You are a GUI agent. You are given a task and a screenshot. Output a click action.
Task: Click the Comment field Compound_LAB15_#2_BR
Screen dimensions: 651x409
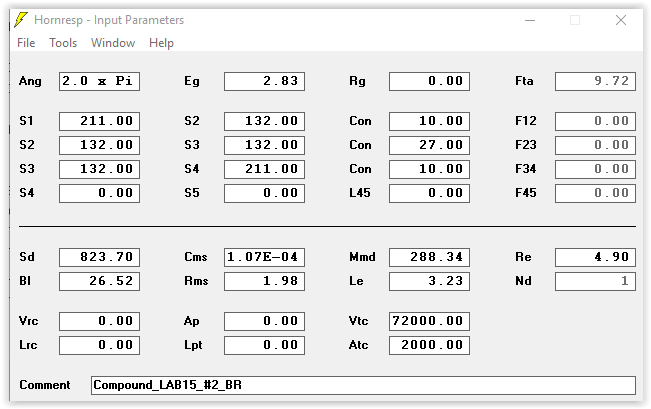(x=363, y=385)
